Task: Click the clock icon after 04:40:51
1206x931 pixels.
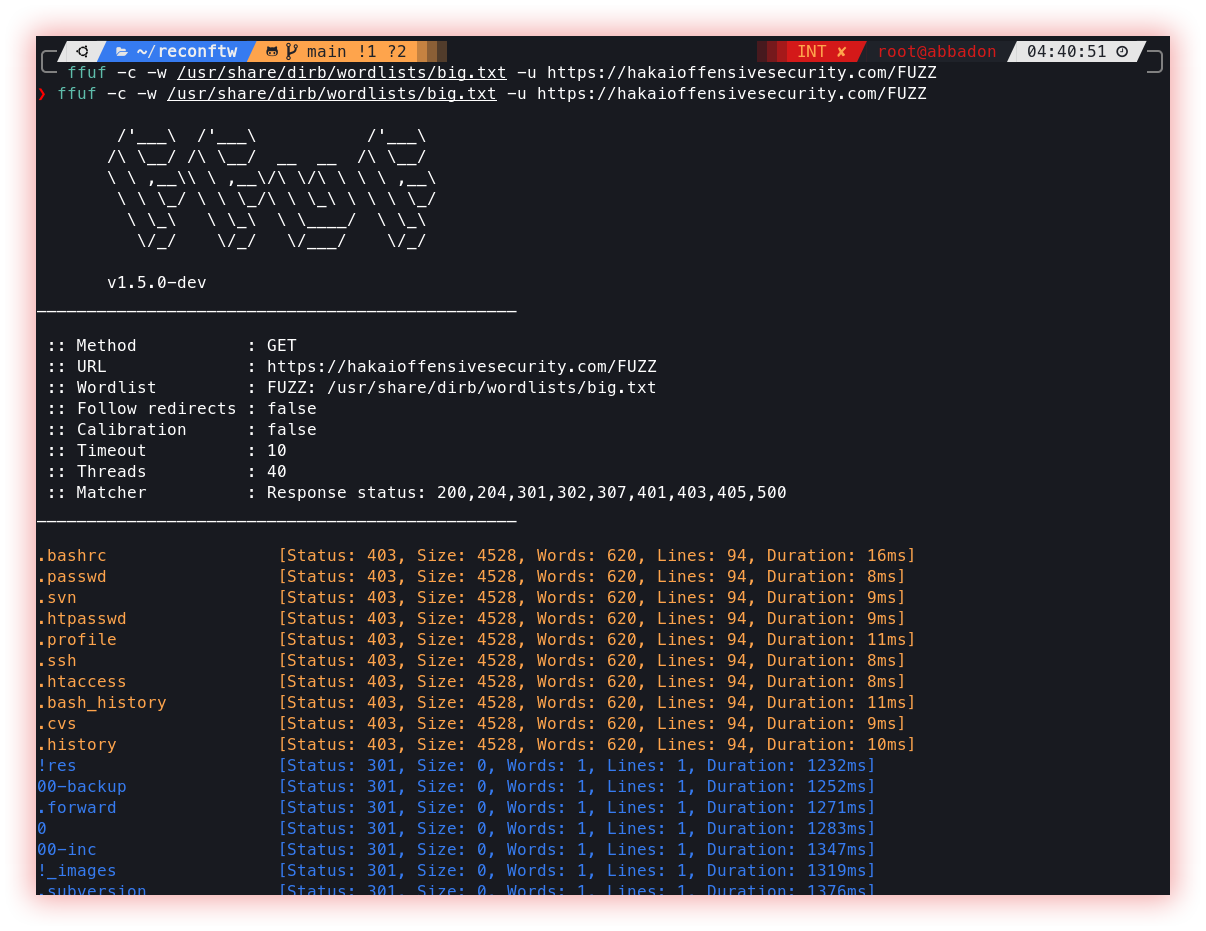Action: coord(1122,52)
